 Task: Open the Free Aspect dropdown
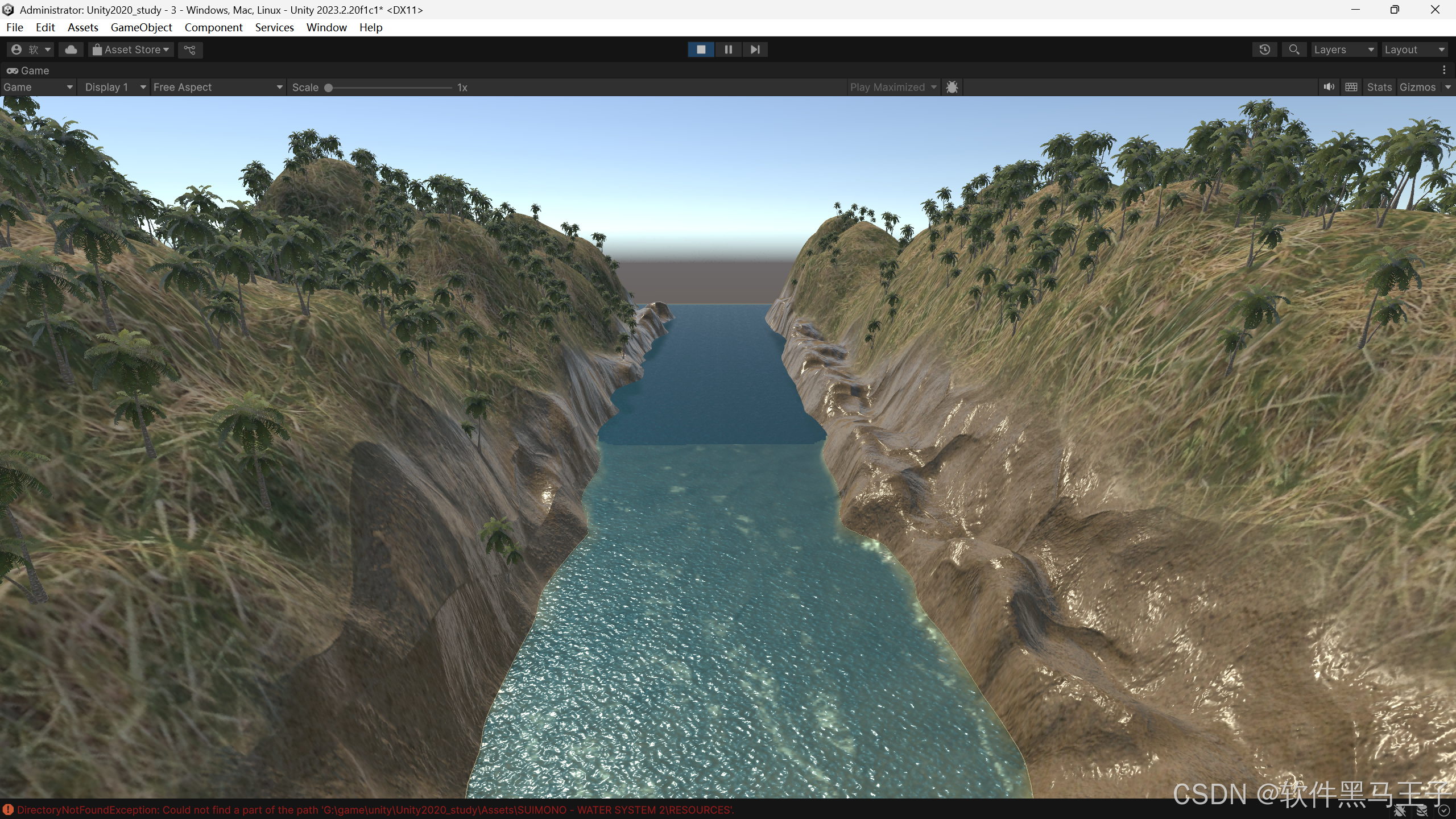[x=218, y=87]
